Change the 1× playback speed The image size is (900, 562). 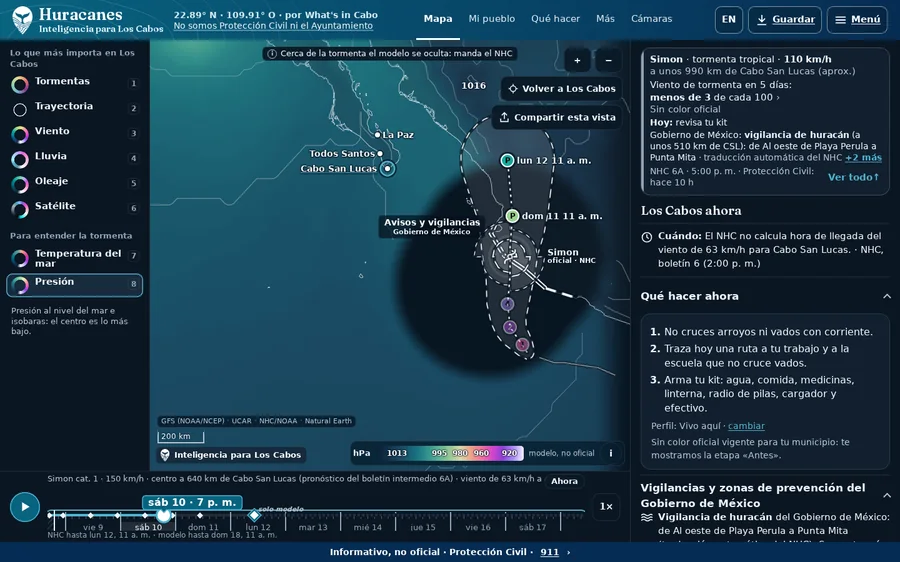point(606,506)
